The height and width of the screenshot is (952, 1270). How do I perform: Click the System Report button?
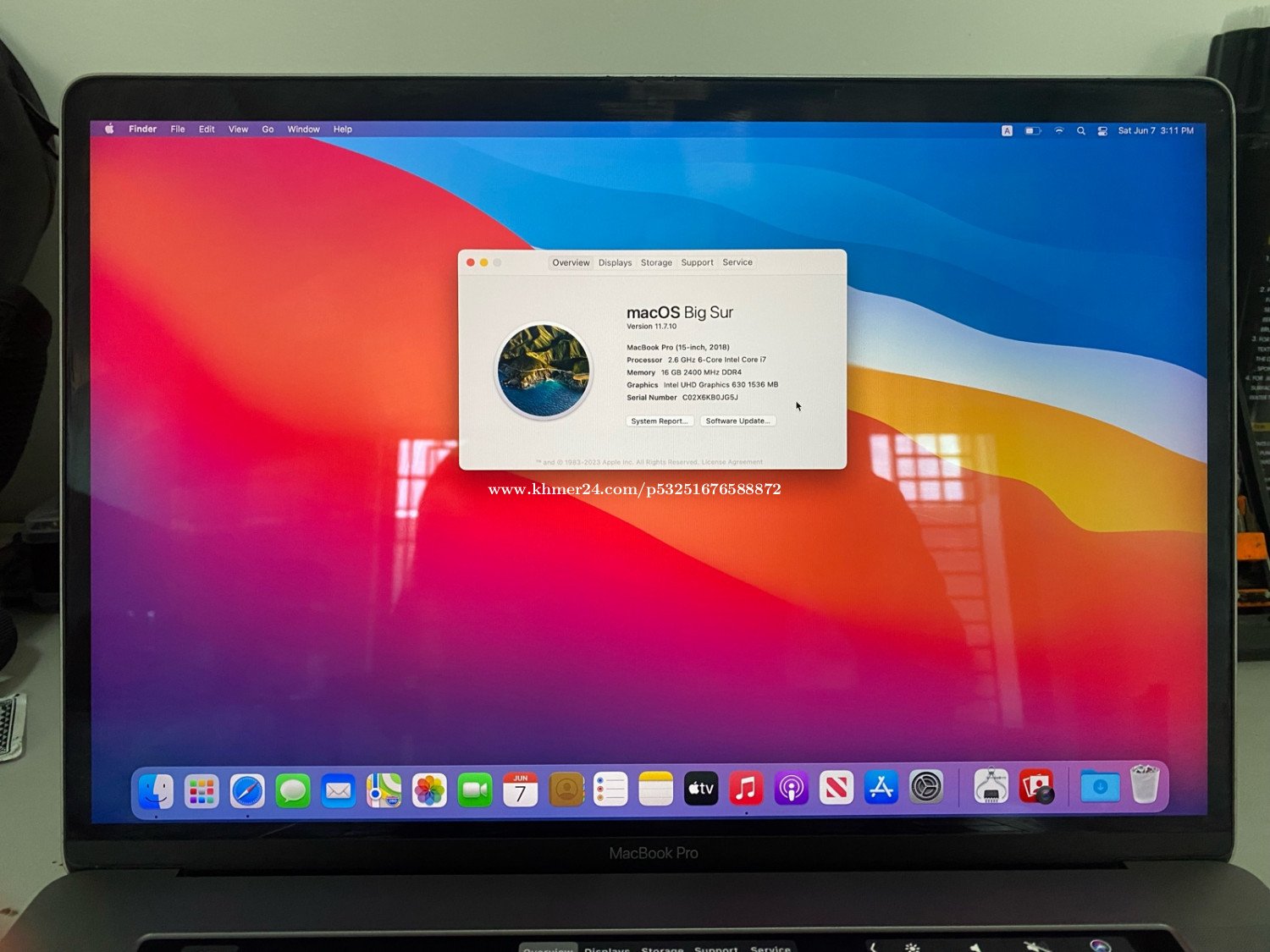coord(660,421)
